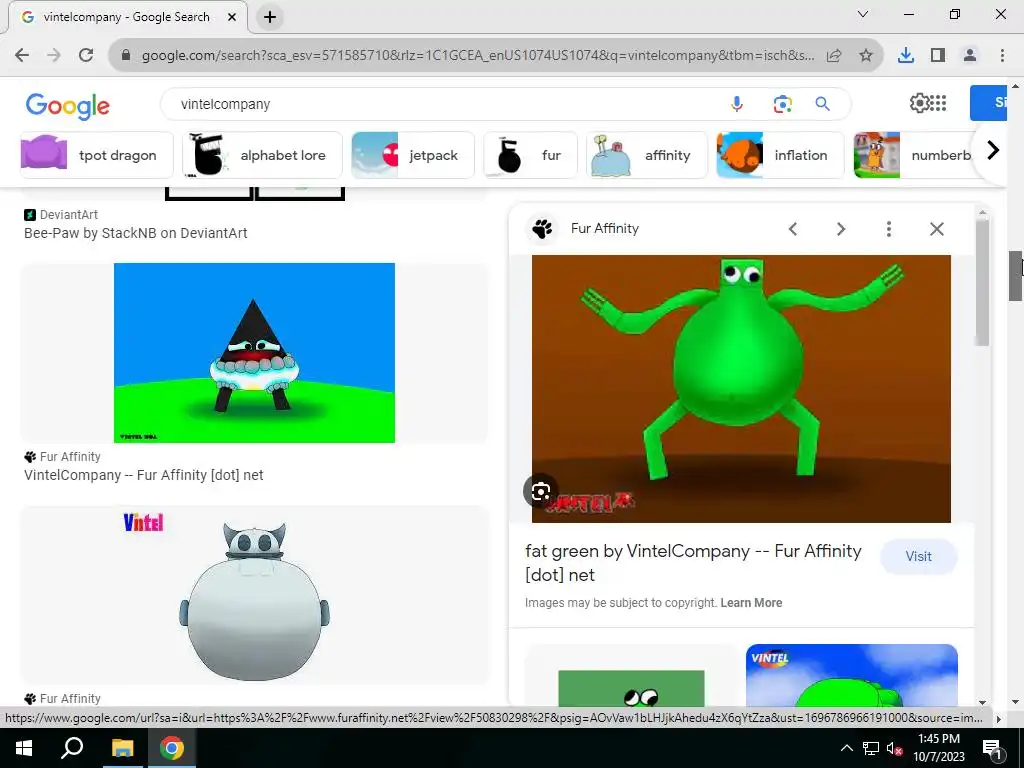The width and height of the screenshot is (1024, 768).
Task: Open clock showing 1:45 PM
Action: [938, 748]
